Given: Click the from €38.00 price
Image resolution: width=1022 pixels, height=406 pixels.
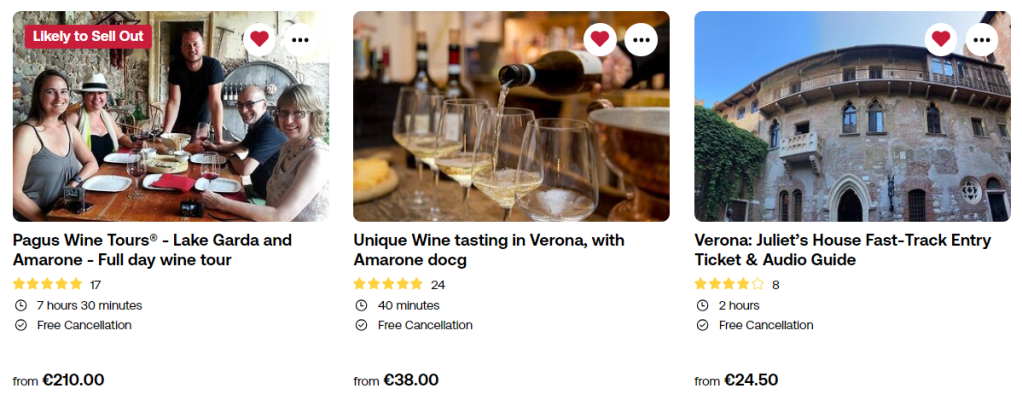Looking at the screenshot, I should coord(396,380).
